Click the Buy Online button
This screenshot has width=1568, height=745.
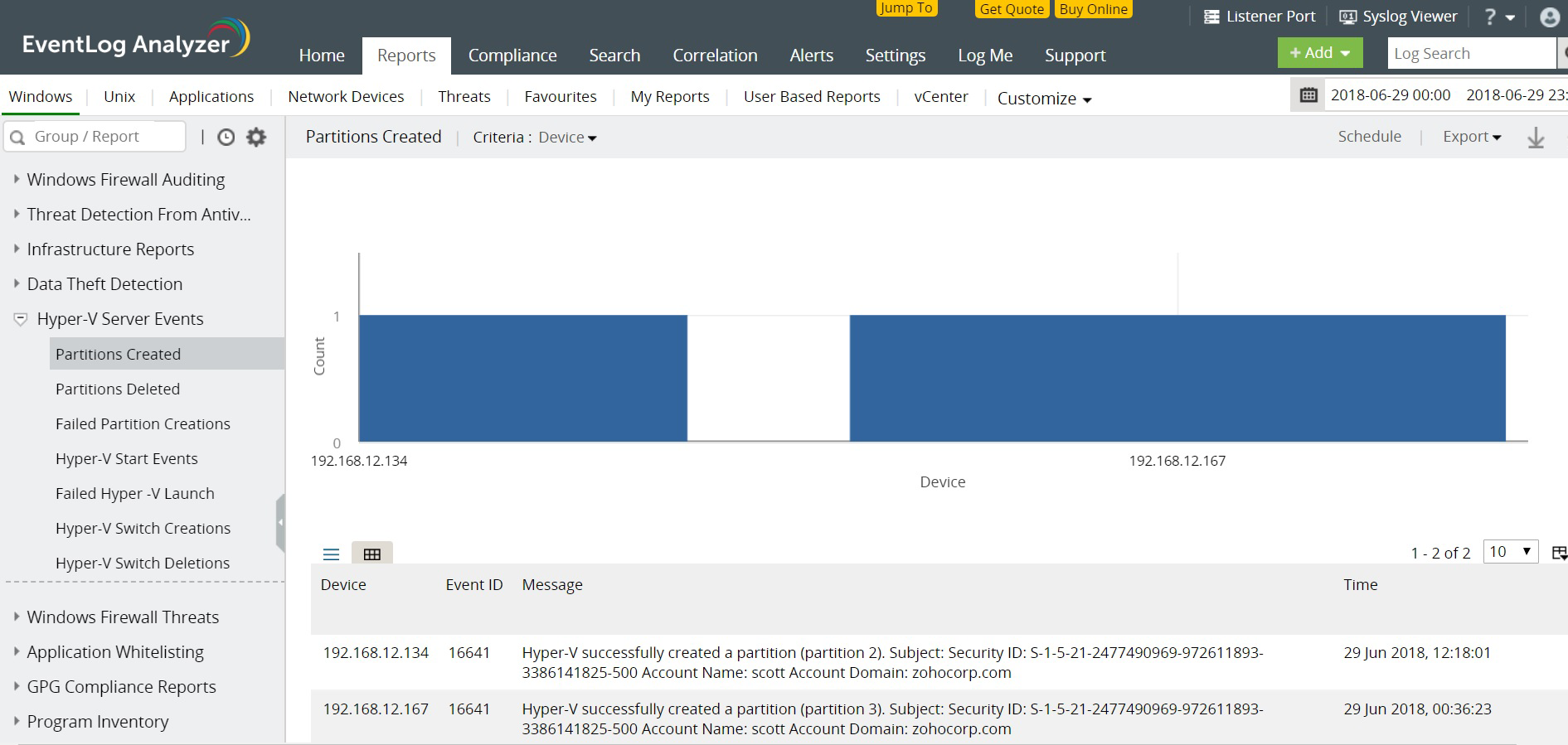(x=1094, y=9)
